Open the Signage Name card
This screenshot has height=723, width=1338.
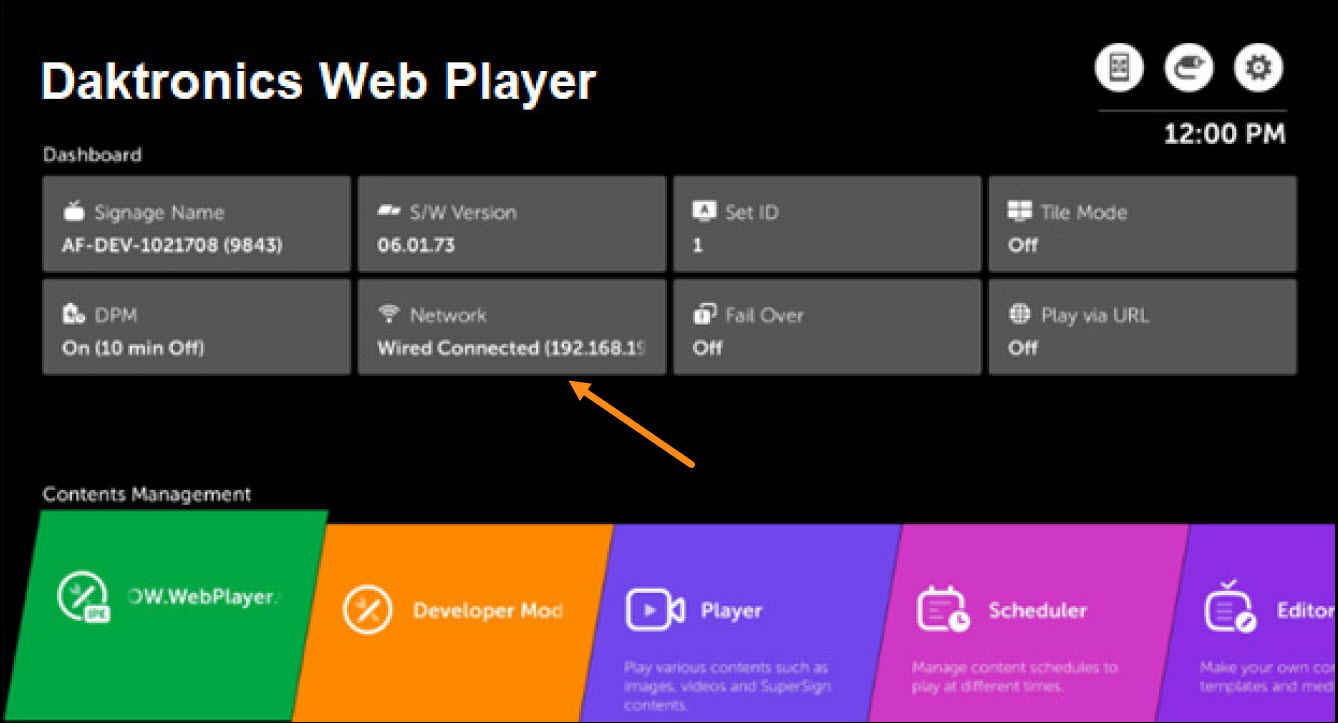[196, 224]
